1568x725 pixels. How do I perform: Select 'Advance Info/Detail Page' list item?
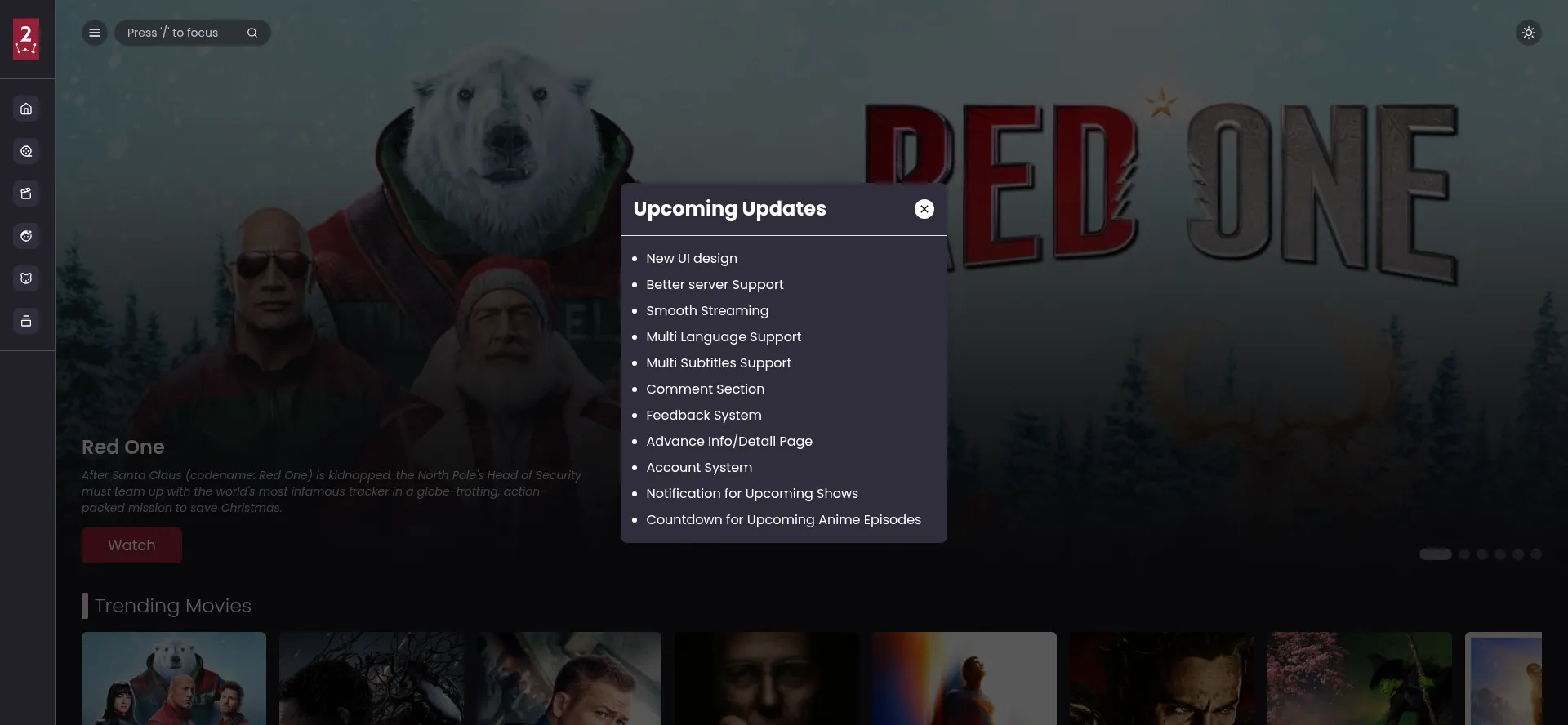(x=729, y=442)
